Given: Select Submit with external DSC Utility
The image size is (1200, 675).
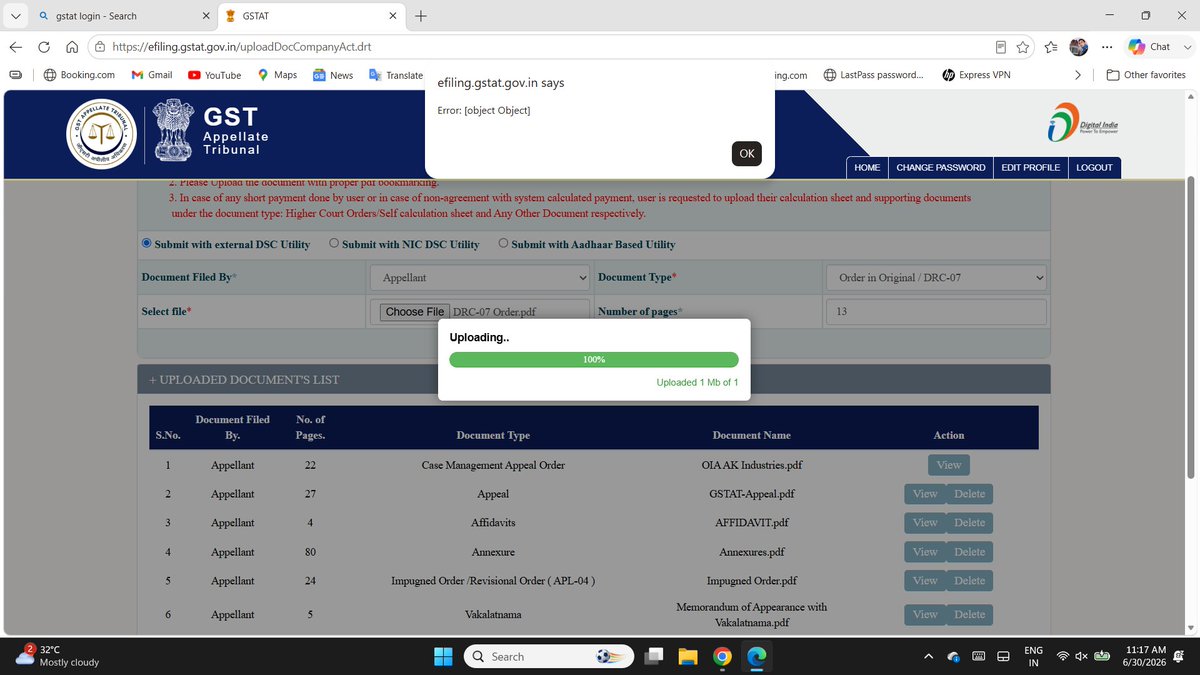Looking at the screenshot, I should pyautogui.click(x=147, y=243).
